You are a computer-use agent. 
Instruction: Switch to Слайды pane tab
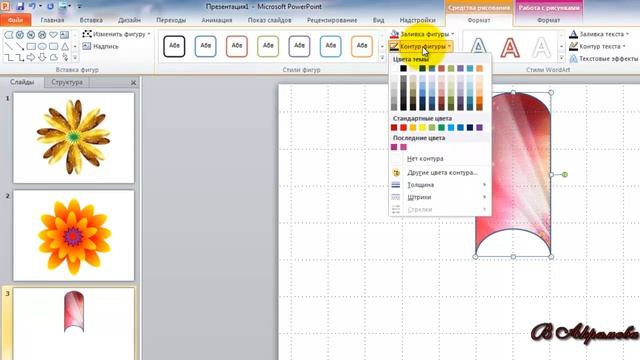click(22, 82)
